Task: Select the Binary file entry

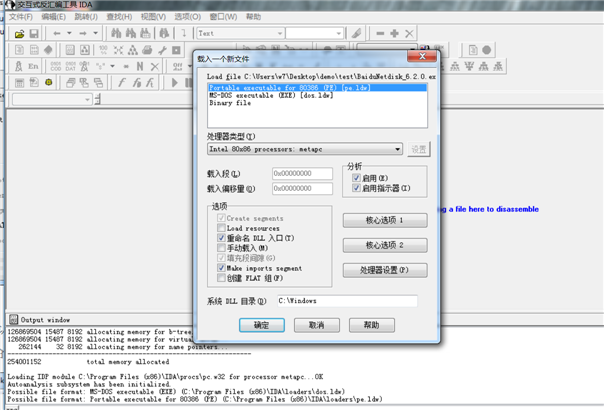Action: [317, 103]
